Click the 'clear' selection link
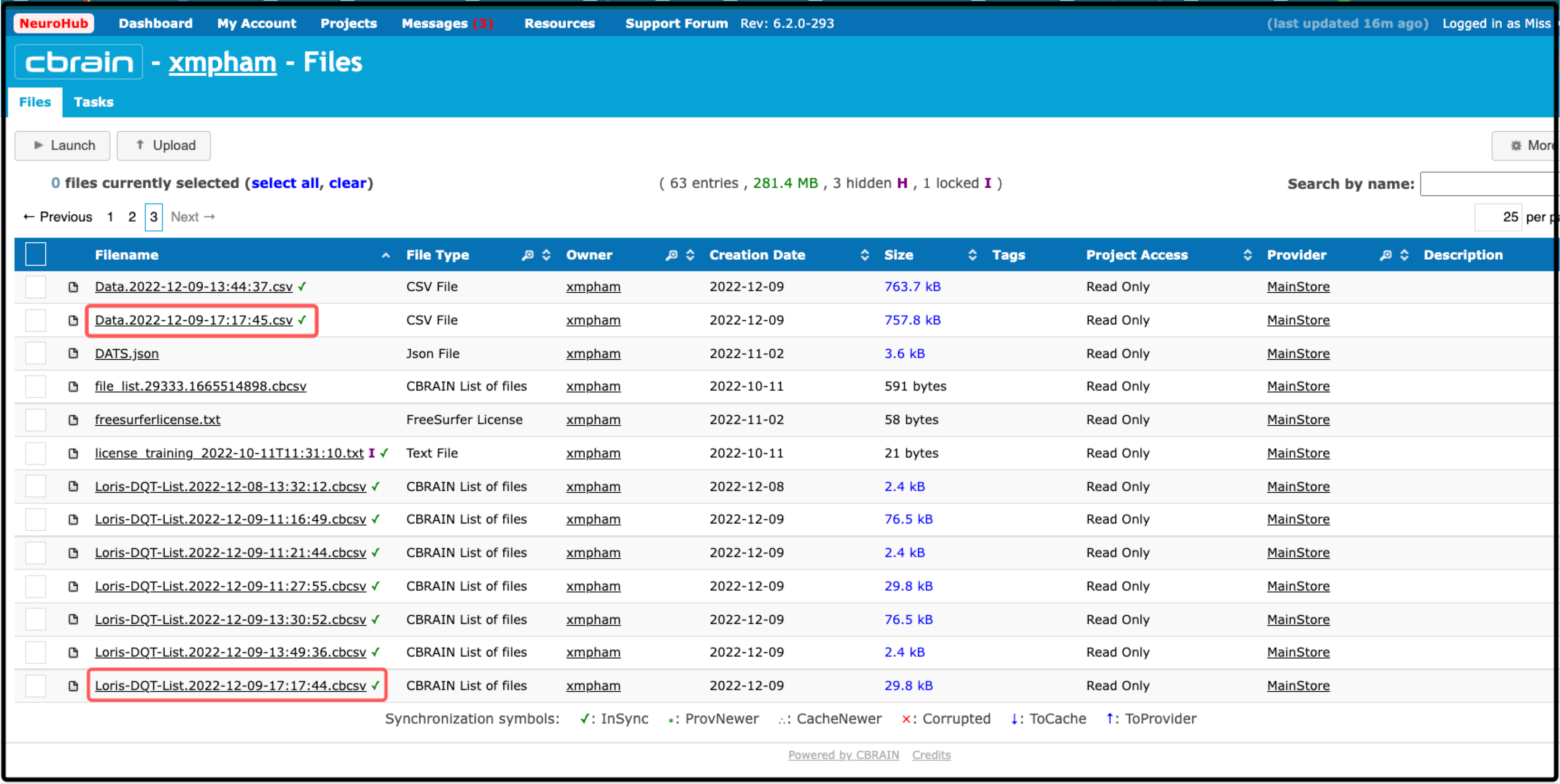 click(x=348, y=183)
